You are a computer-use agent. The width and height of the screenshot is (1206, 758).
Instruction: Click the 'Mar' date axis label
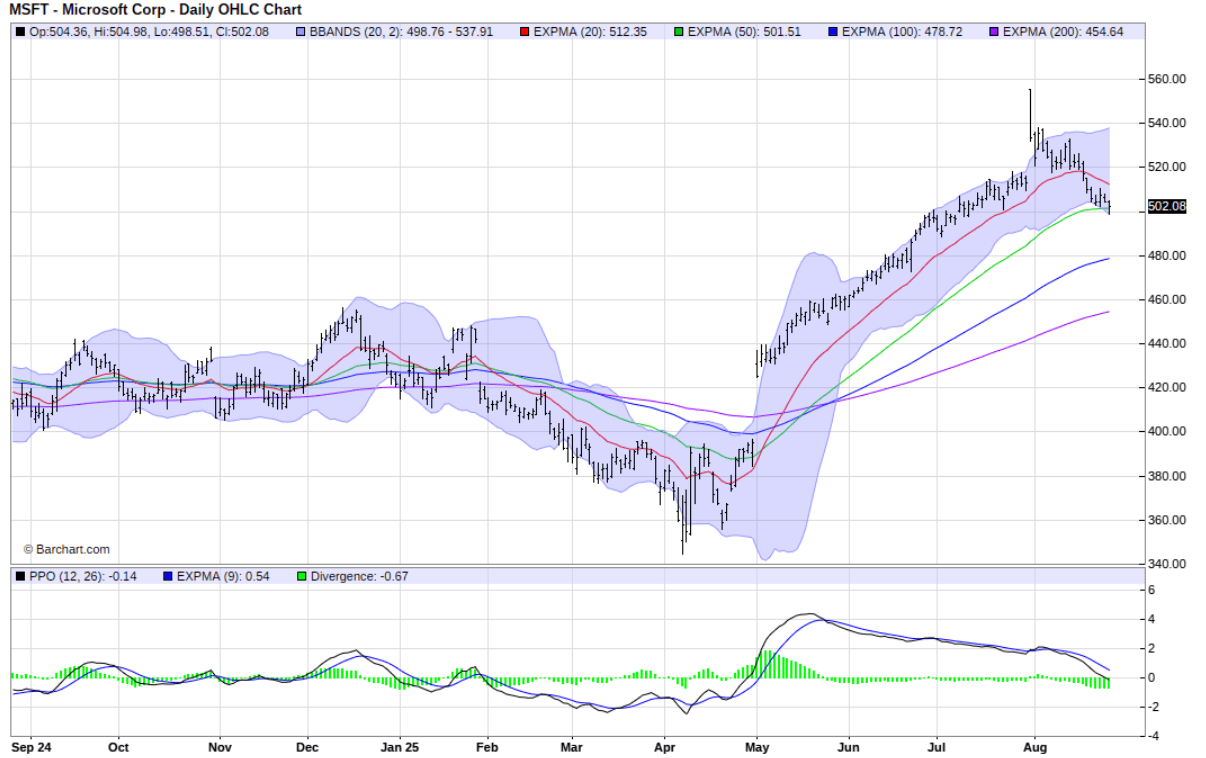(x=572, y=747)
